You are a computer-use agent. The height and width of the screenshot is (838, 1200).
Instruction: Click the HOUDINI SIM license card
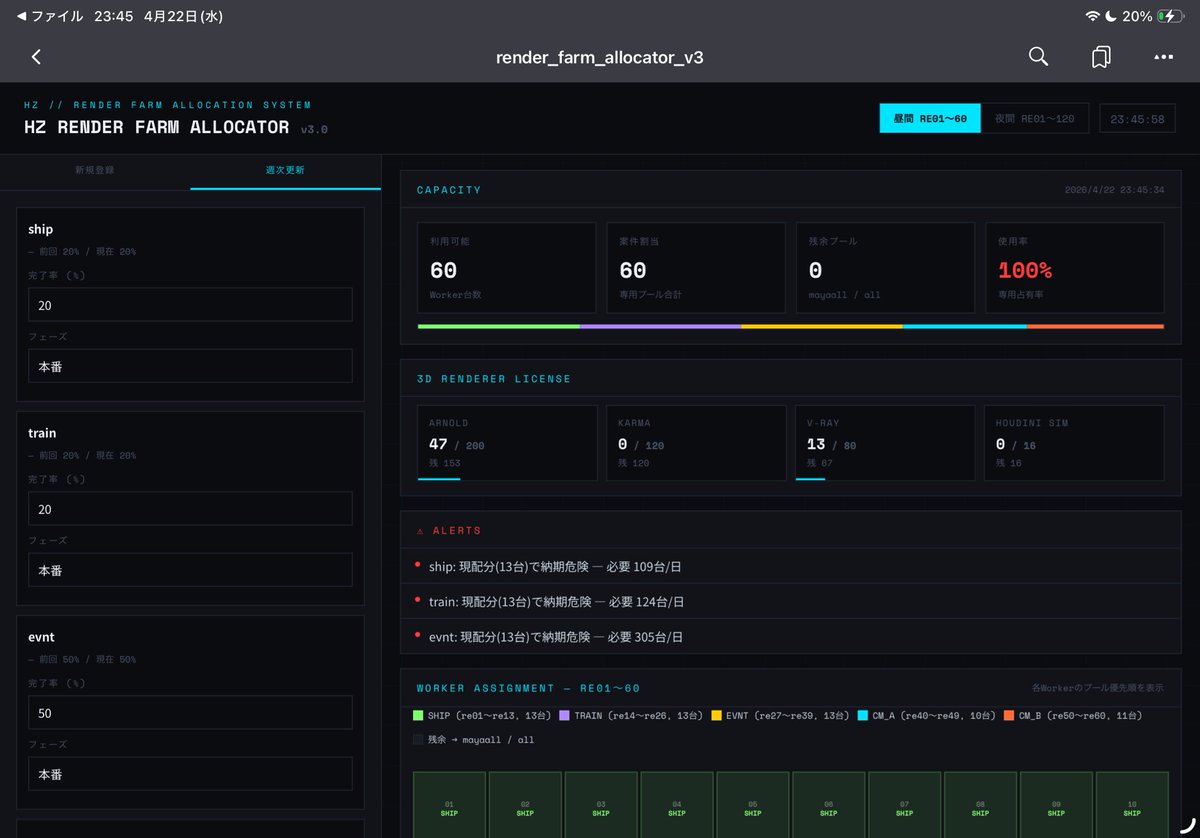point(1074,443)
